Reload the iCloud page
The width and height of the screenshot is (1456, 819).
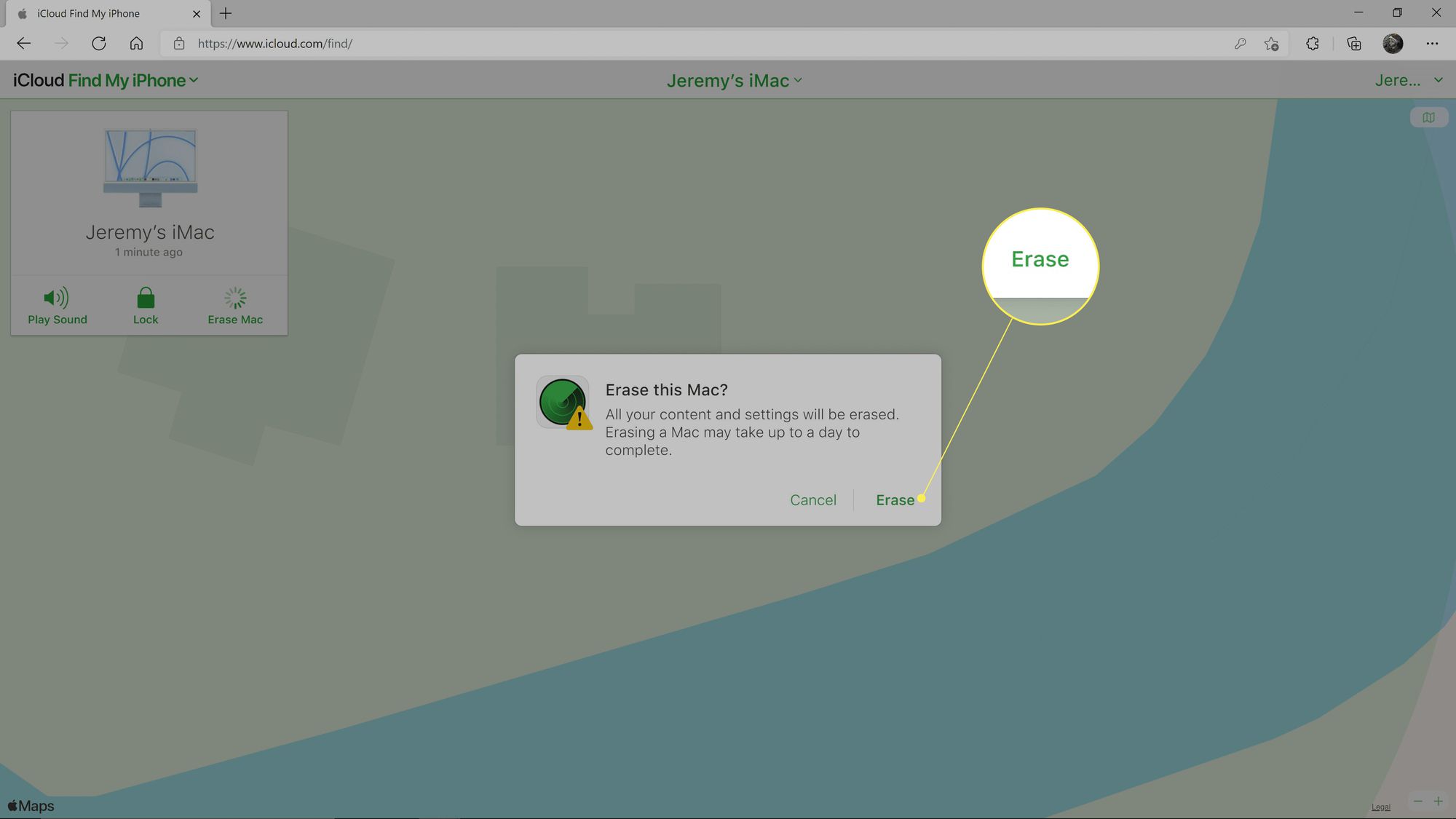tap(99, 44)
